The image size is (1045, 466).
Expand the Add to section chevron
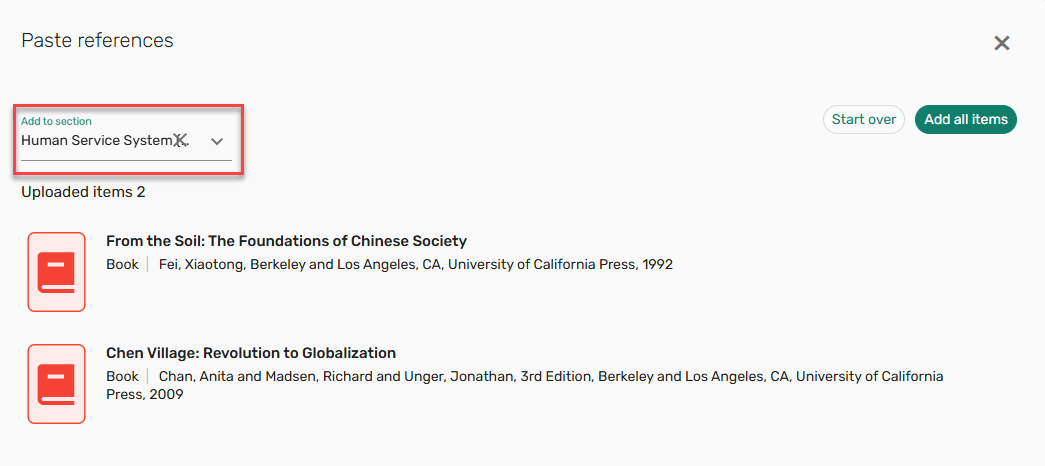[217, 141]
